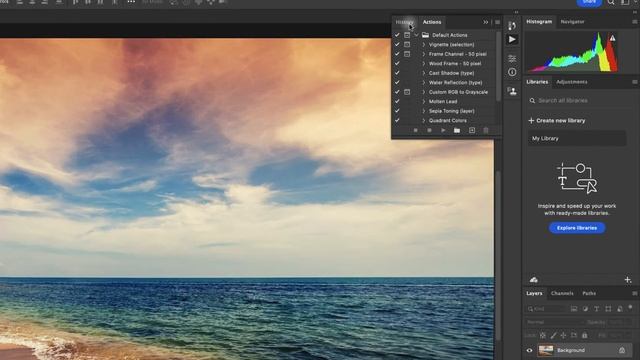Toggle the Water Reflection (type) checkmark

point(397,82)
